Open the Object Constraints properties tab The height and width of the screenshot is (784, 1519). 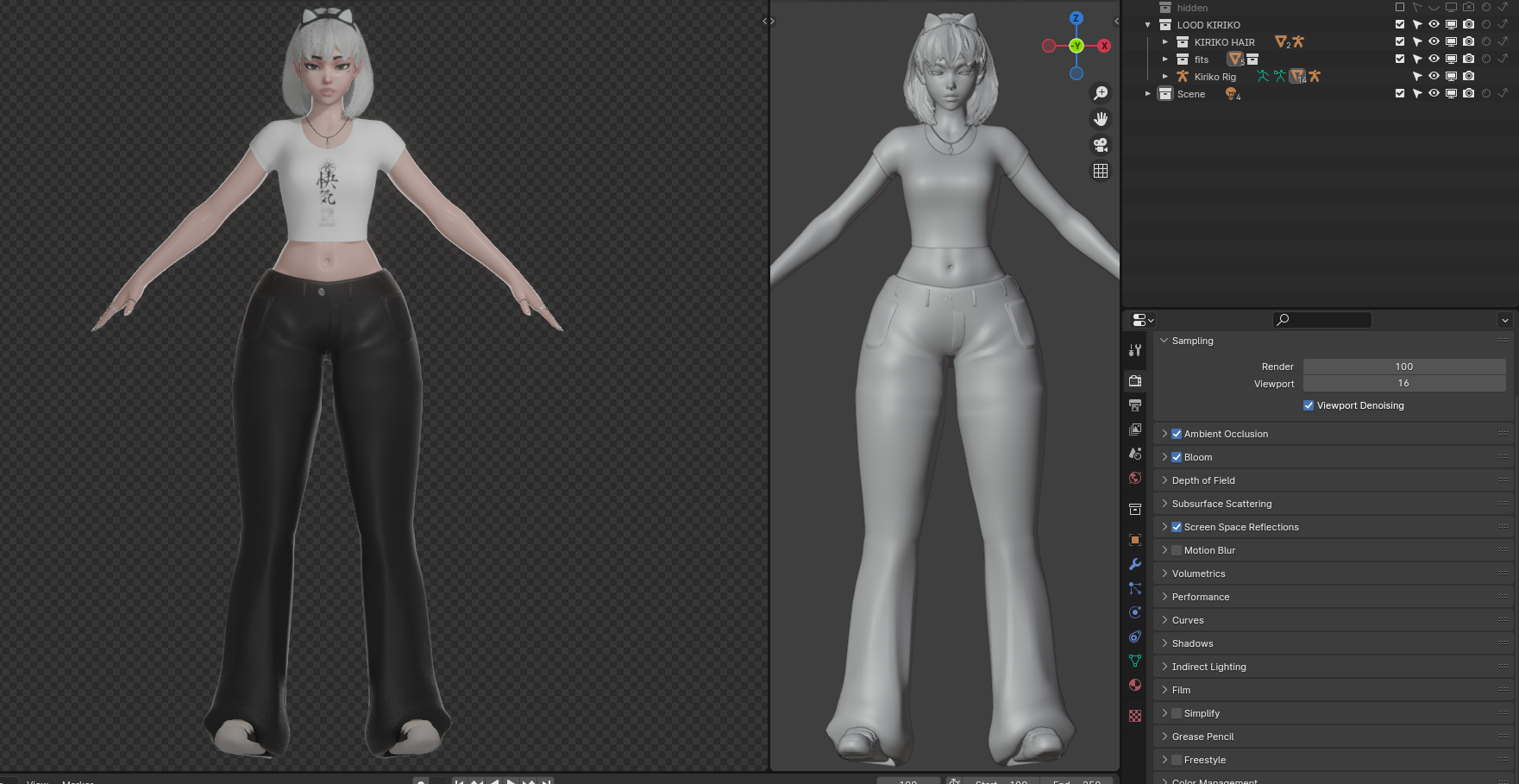pyautogui.click(x=1135, y=637)
